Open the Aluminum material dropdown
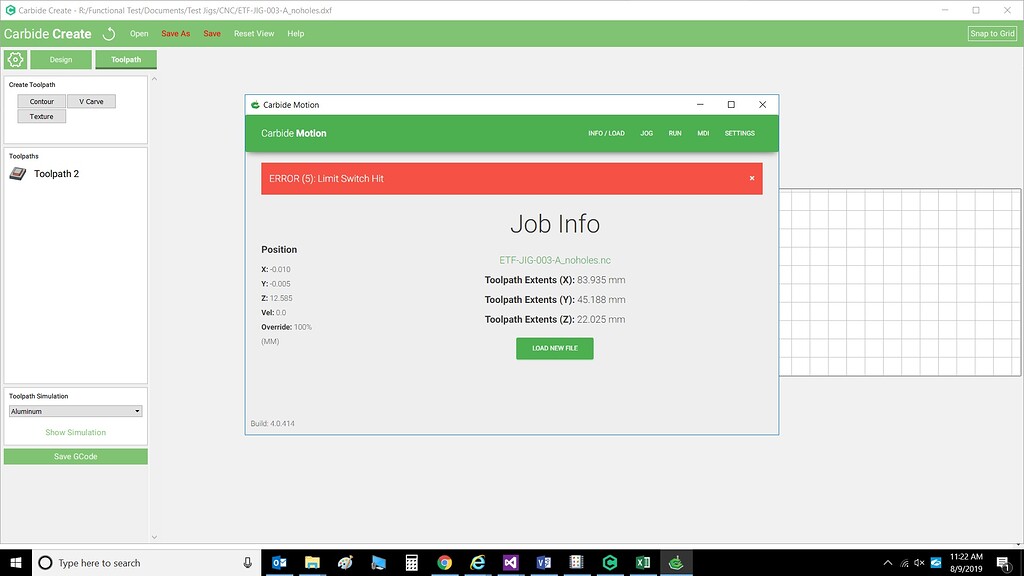Image resolution: width=1024 pixels, height=576 pixels. pyautogui.click(x=75, y=411)
